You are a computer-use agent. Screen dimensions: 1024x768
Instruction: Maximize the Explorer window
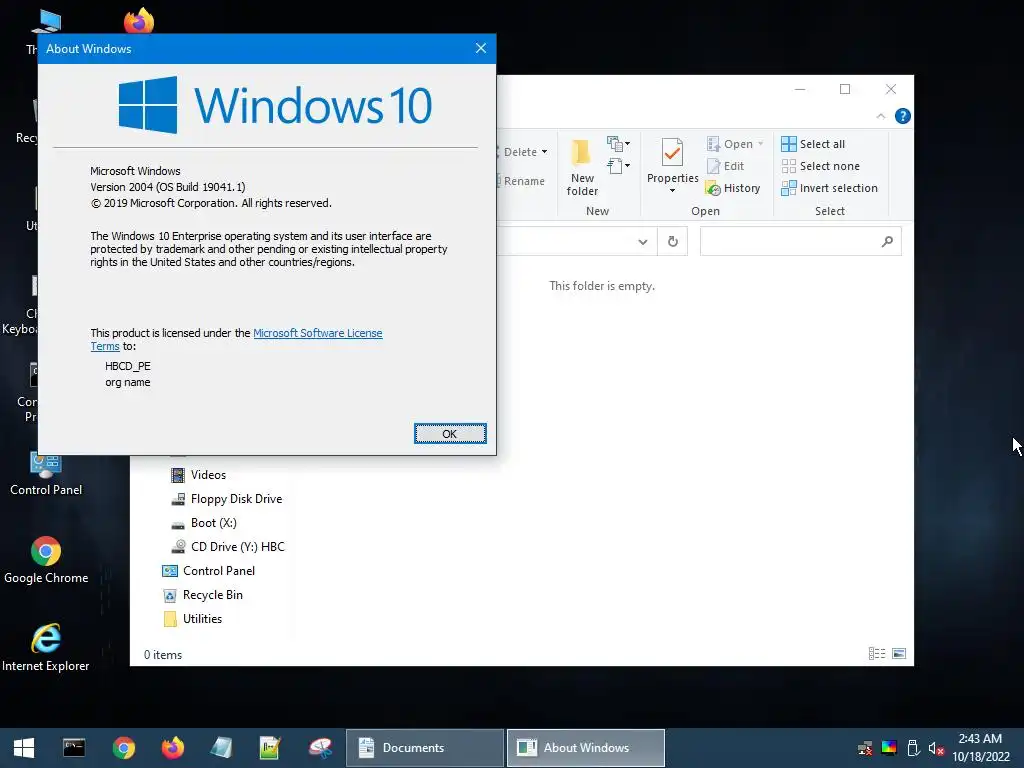click(x=845, y=89)
